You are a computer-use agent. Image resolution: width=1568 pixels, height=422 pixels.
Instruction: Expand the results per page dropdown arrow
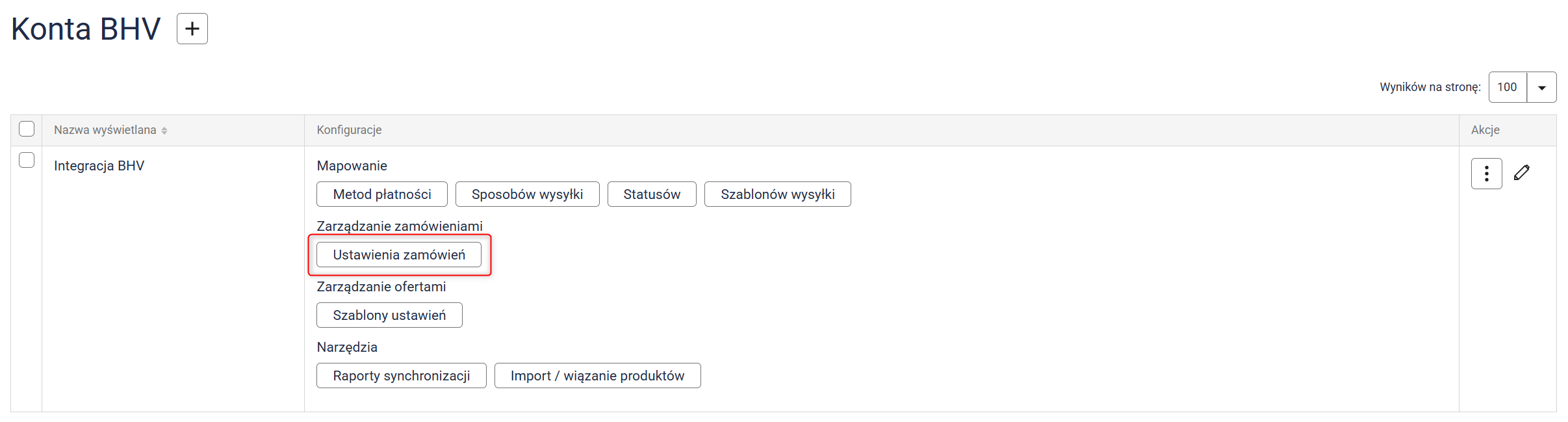1541,88
